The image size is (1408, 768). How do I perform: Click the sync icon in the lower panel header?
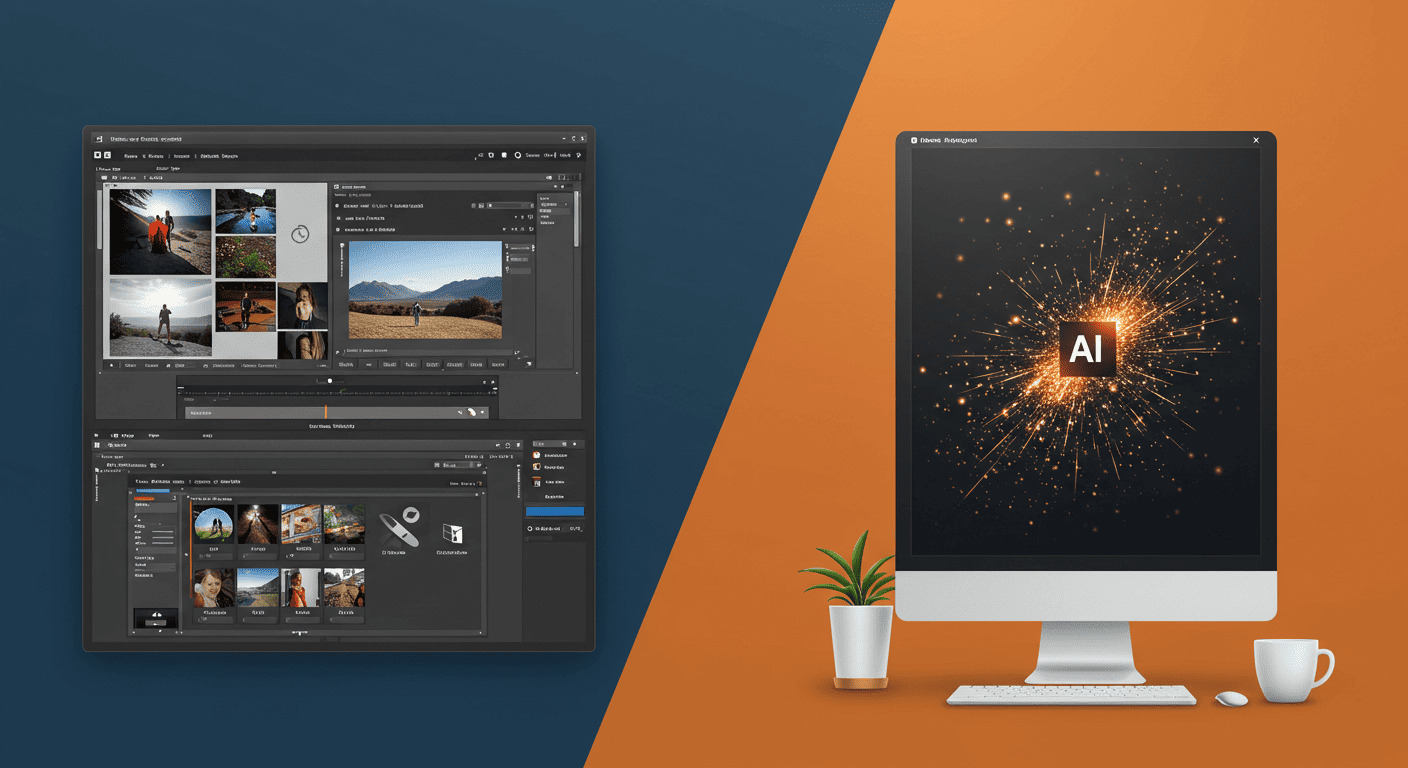[x=508, y=445]
